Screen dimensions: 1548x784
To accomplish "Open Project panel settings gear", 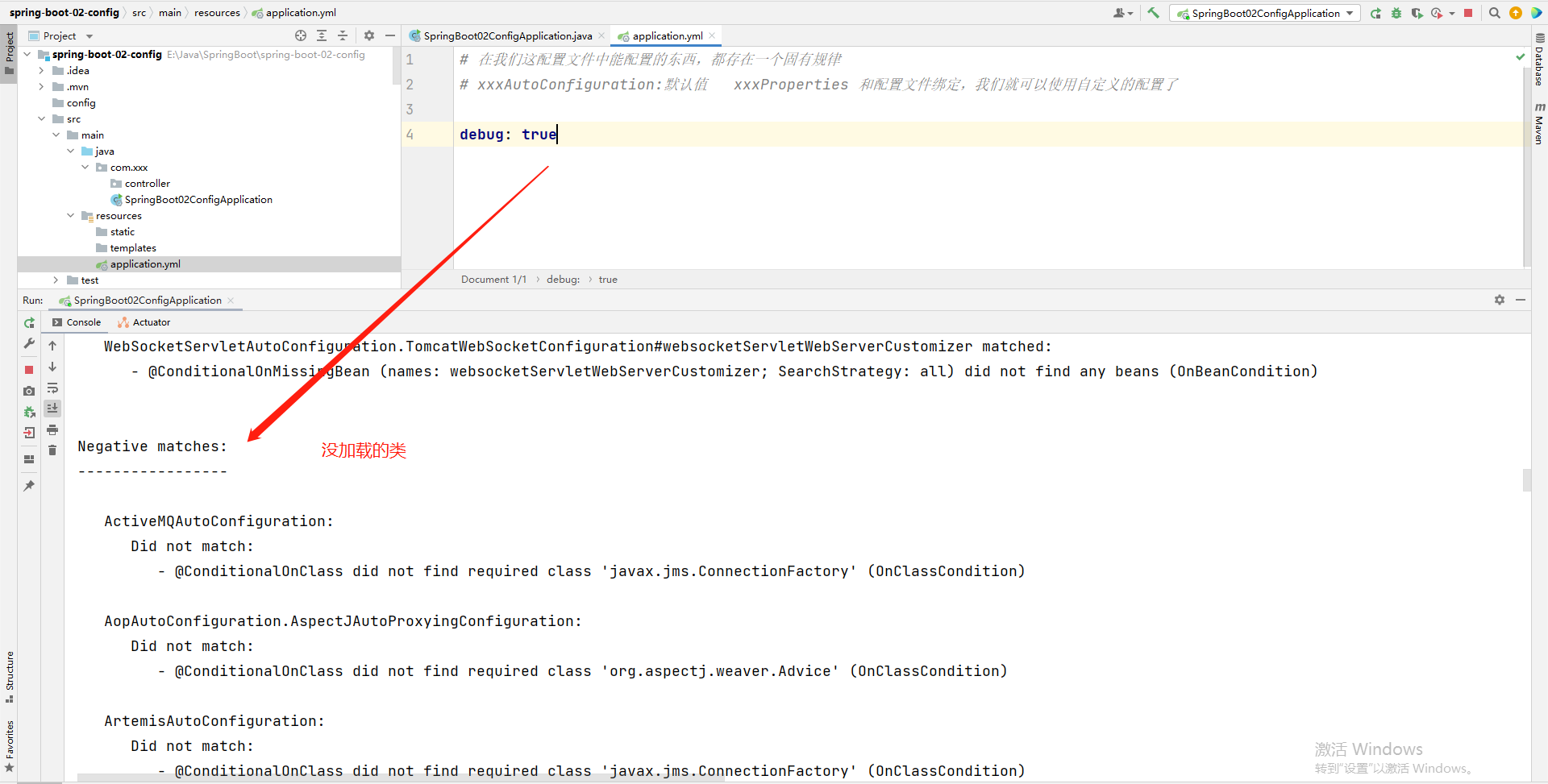I will coord(369,35).
